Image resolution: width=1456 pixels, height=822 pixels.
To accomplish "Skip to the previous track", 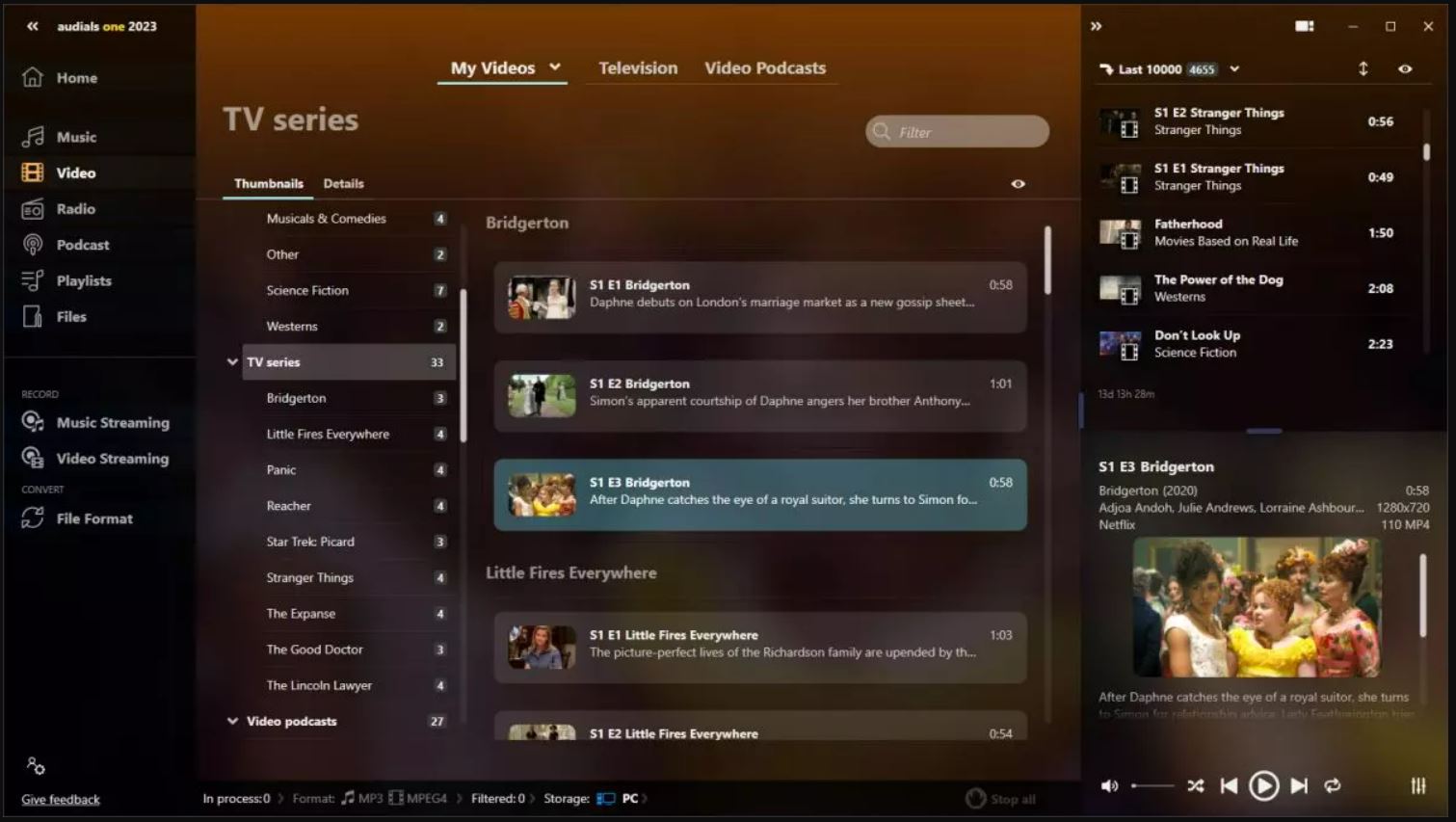I will (x=1229, y=786).
